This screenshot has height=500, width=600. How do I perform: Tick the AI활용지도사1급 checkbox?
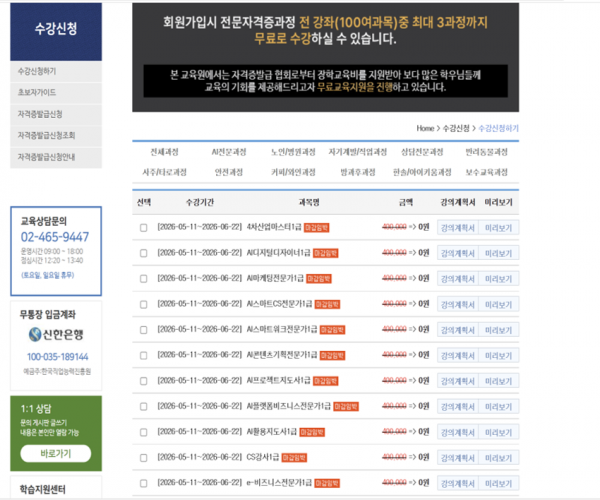coord(143,432)
